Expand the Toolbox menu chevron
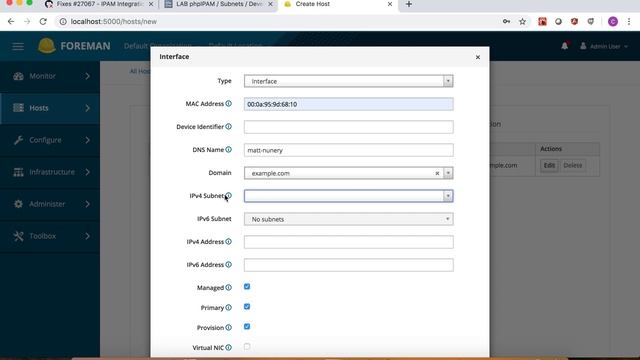640x360 pixels. pyautogui.click(x=87, y=236)
